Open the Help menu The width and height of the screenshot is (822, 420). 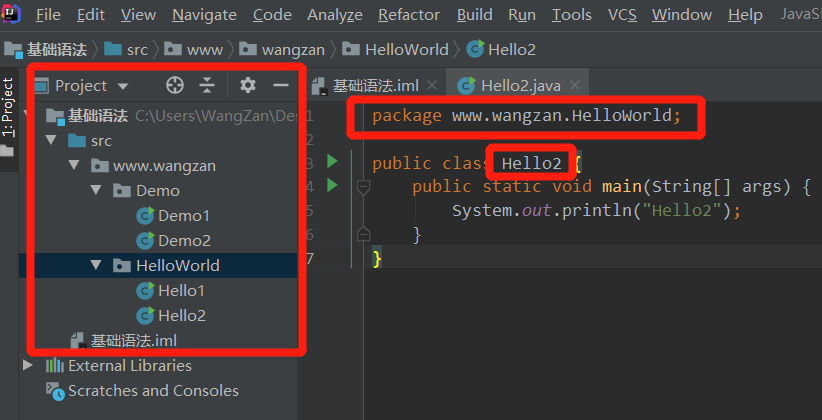tap(745, 15)
